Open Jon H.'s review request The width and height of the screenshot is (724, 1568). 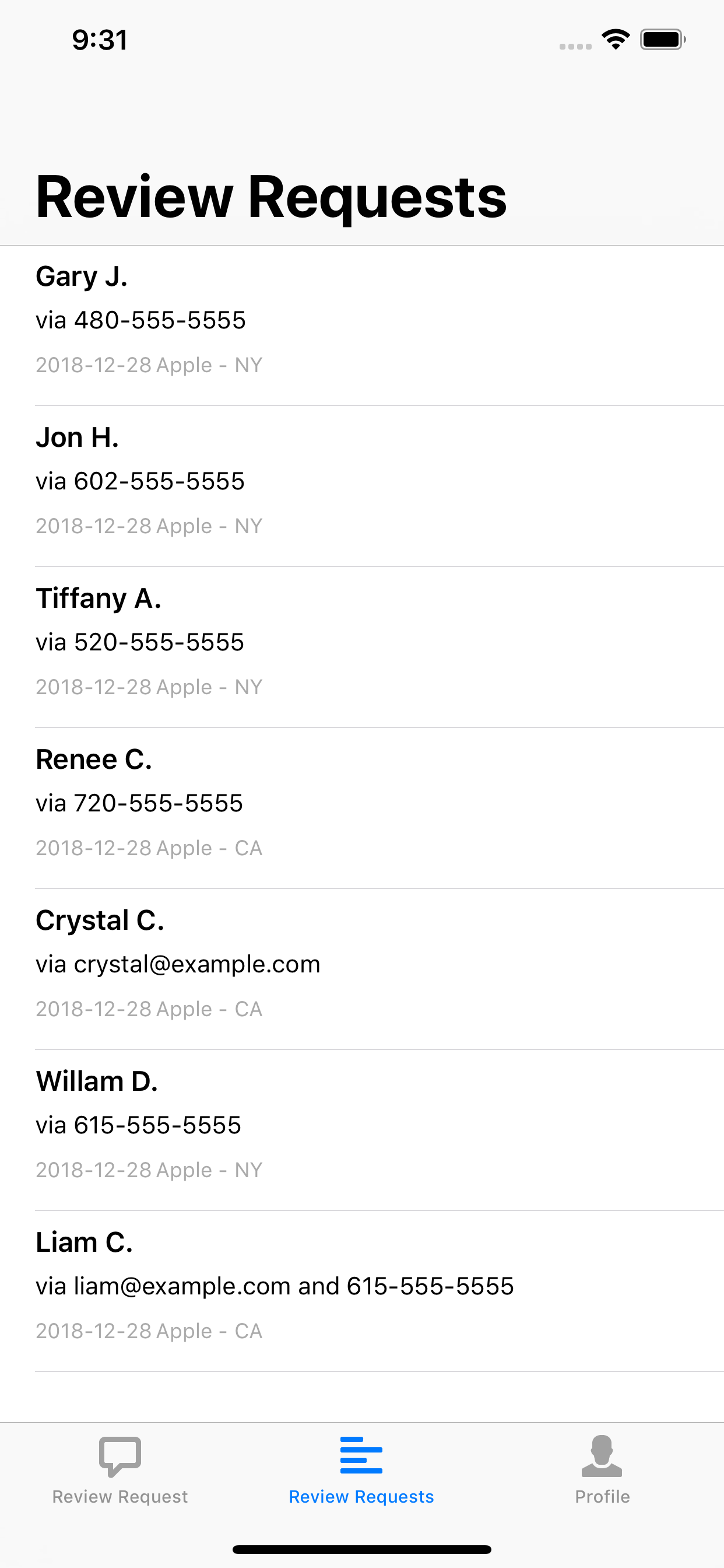click(362, 487)
